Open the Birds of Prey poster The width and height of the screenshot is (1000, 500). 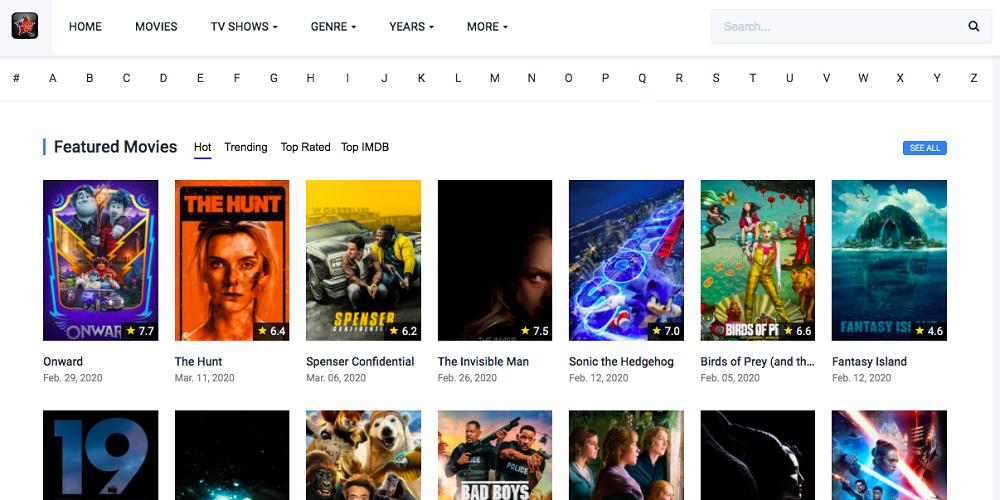pyautogui.click(x=758, y=260)
